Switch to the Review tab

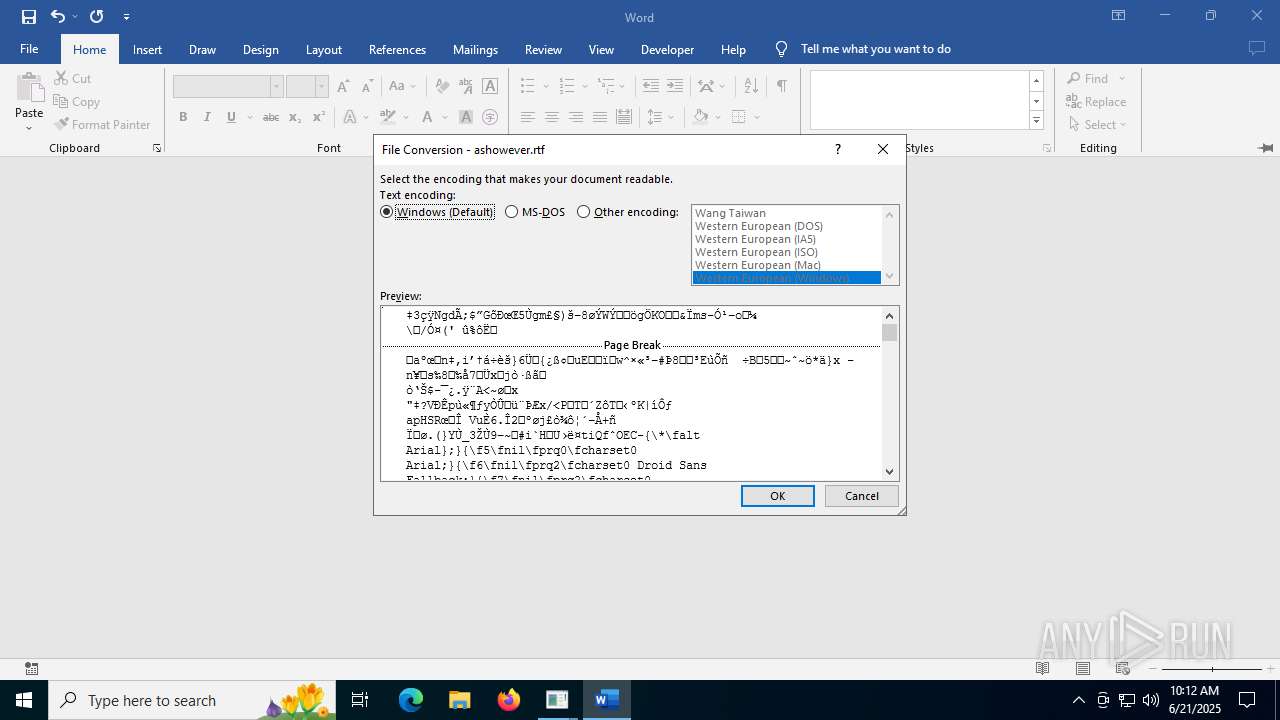click(x=543, y=49)
